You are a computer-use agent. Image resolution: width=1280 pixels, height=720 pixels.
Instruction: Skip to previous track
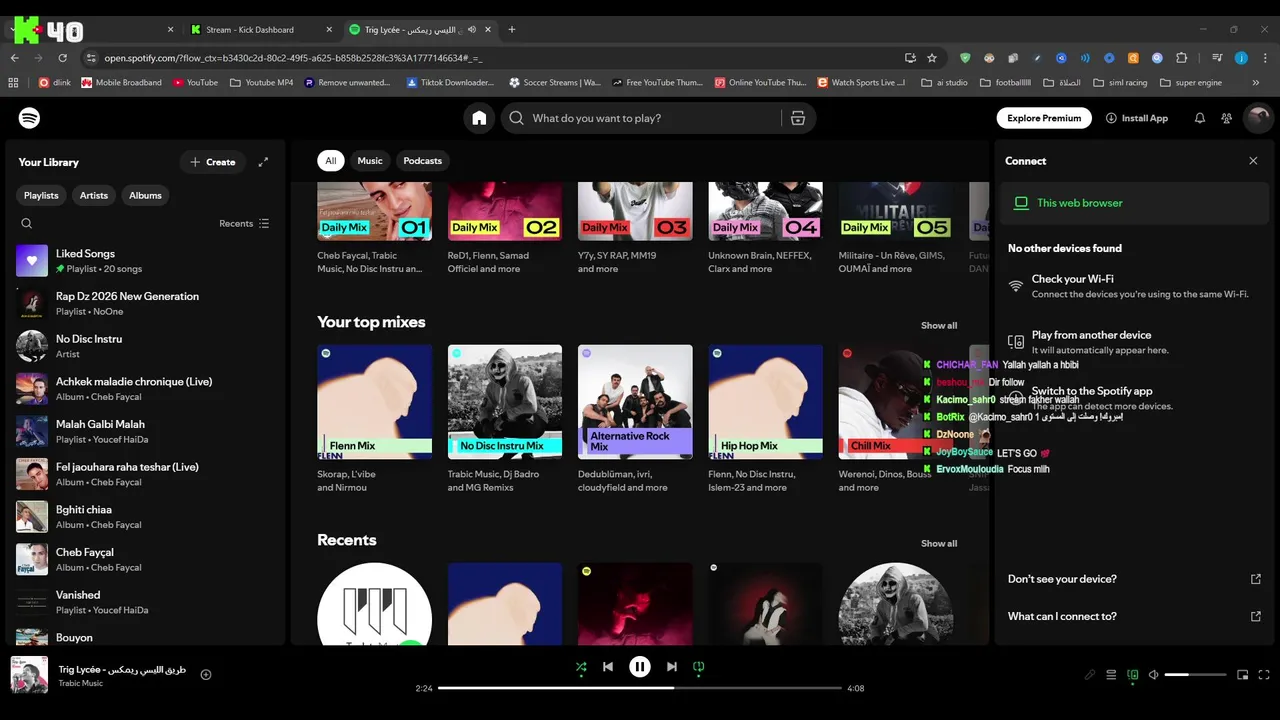[x=608, y=667]
